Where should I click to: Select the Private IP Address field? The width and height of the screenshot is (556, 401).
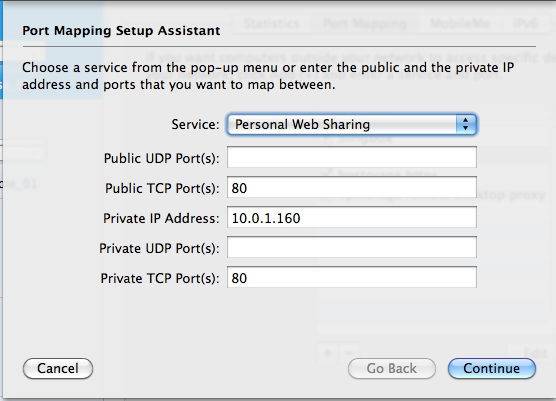point(352,217)
